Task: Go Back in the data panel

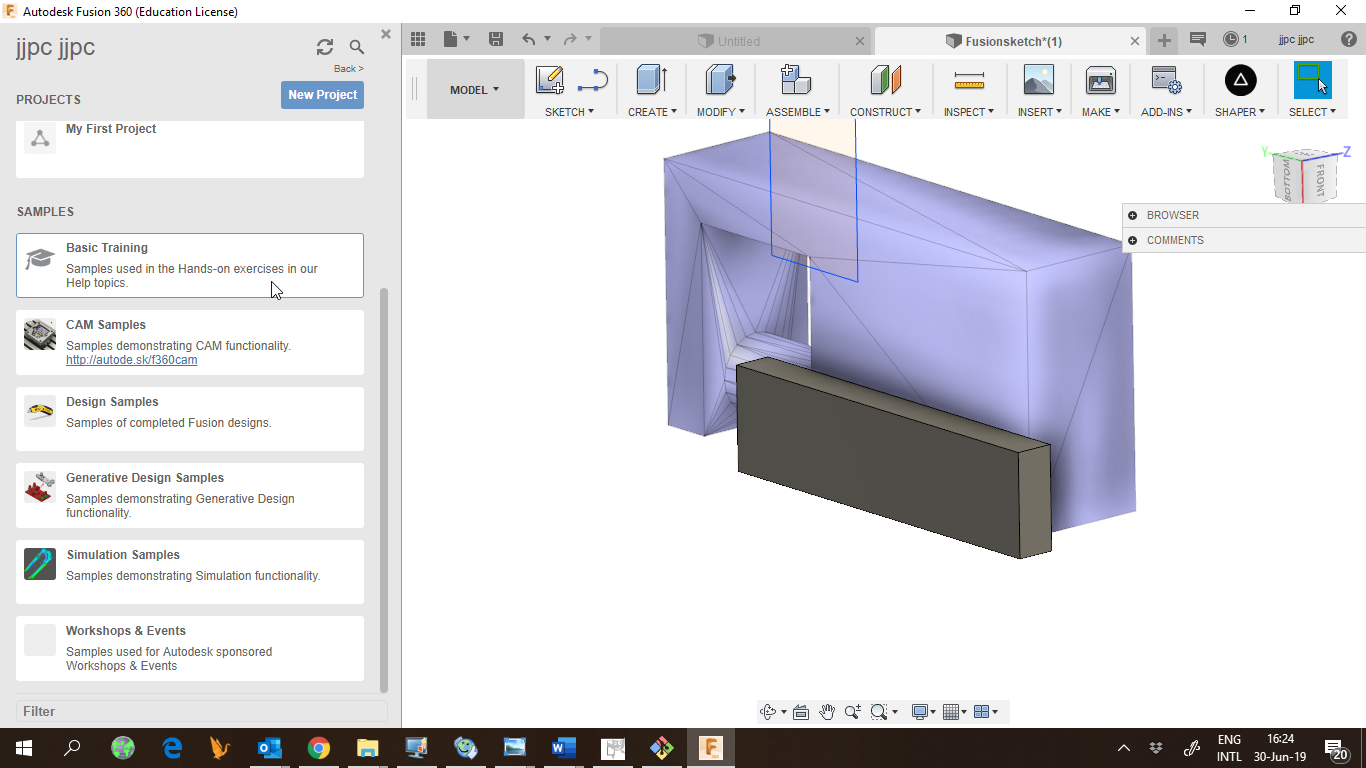Action: (349, 69)
